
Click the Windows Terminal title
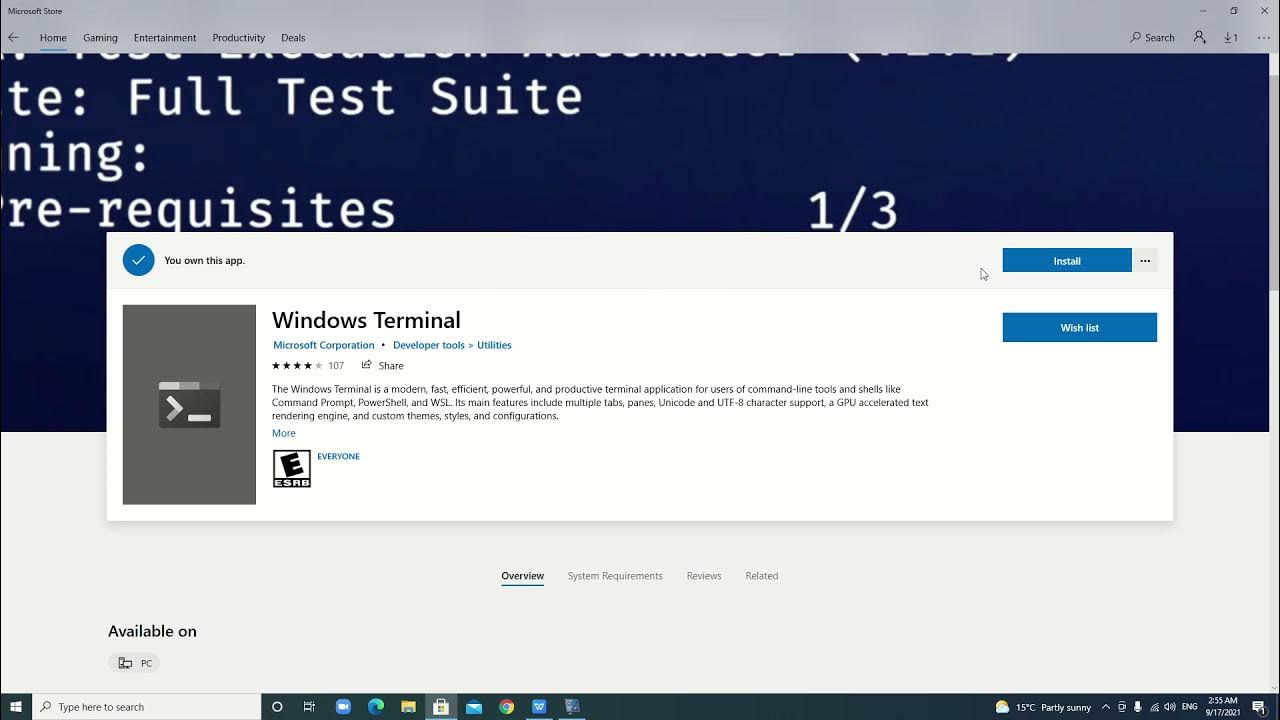pos(366,320)
